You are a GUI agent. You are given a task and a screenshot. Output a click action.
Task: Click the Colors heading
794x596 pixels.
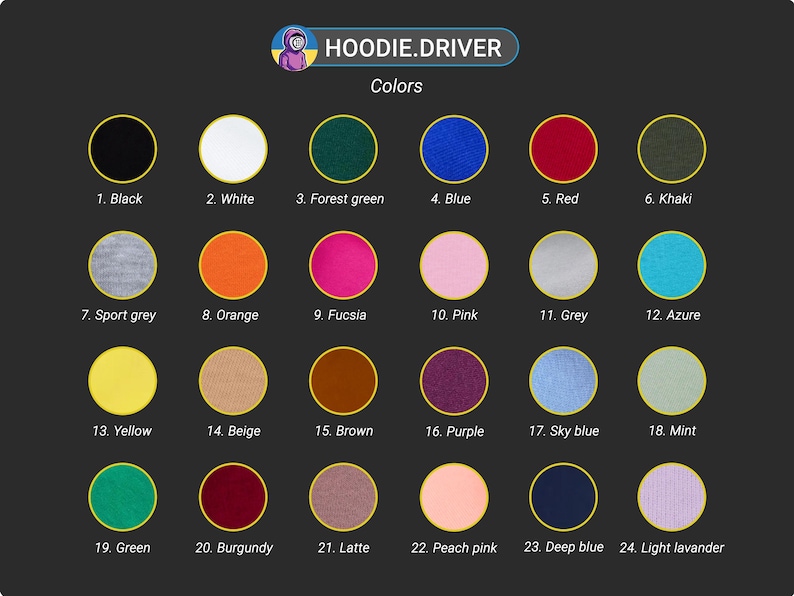[x=396, y=86]
